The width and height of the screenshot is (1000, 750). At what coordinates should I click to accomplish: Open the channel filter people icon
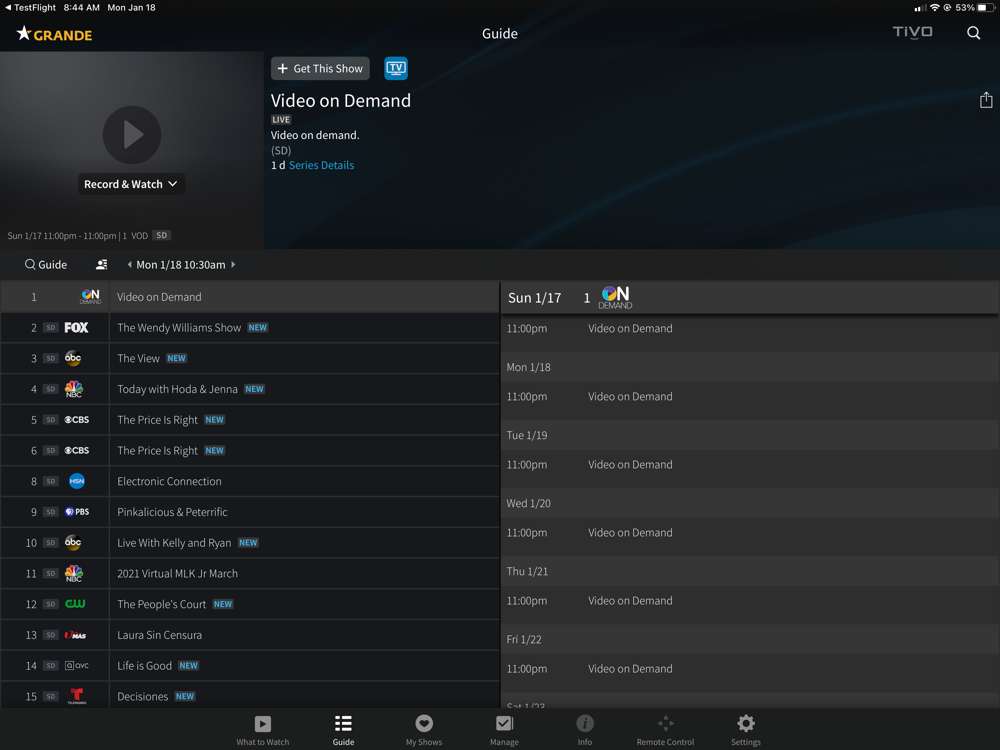coord(101,265)
